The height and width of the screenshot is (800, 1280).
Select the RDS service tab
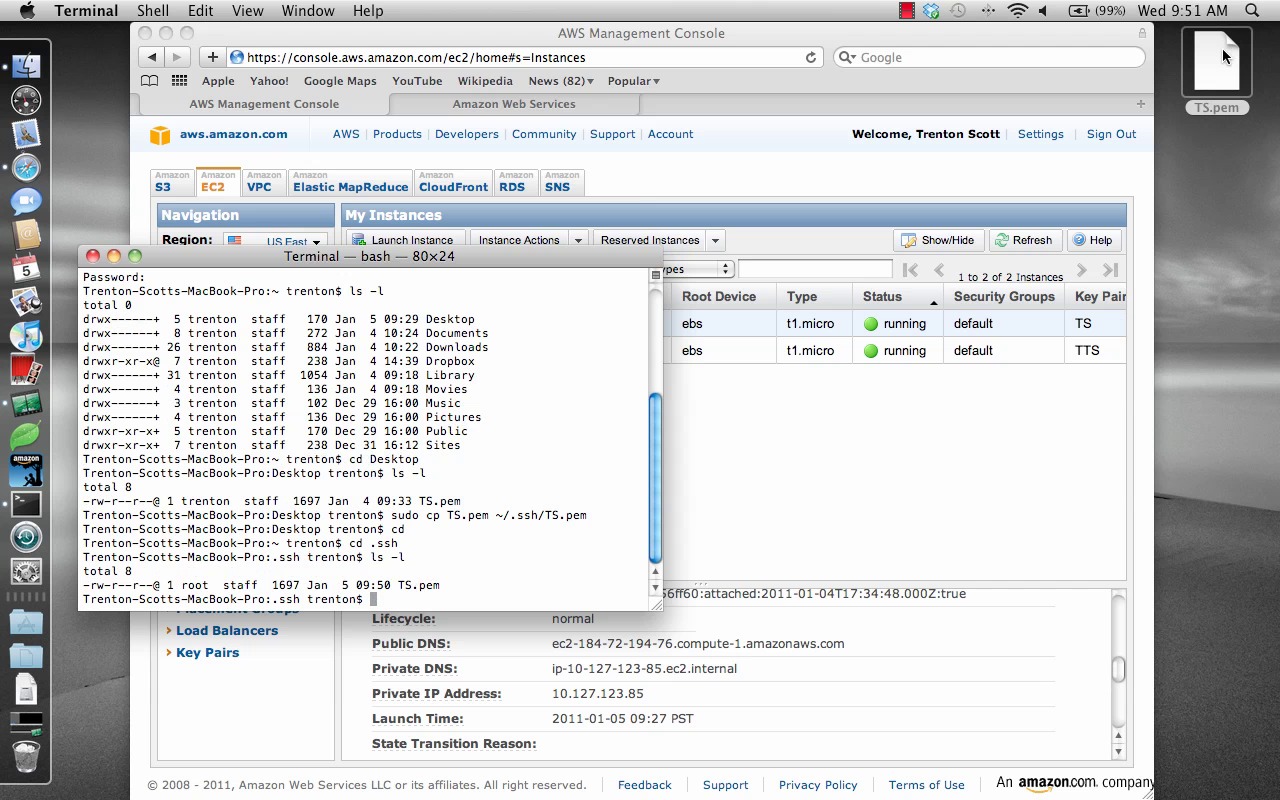515,182
